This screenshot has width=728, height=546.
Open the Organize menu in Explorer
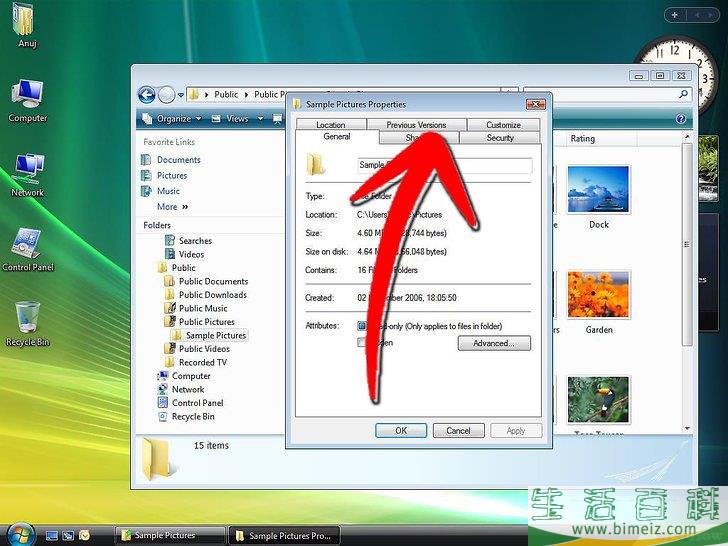[172, 119]
